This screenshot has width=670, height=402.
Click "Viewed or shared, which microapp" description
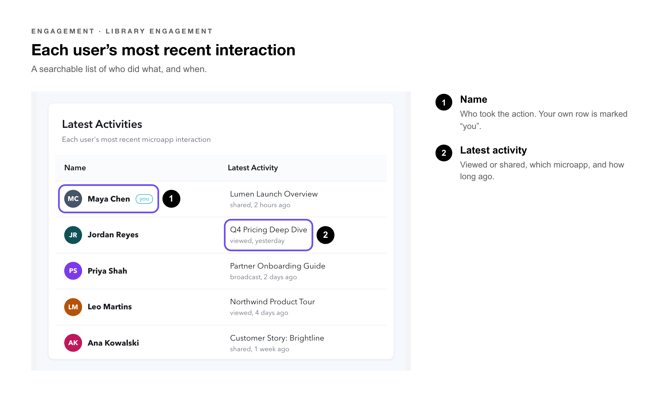542,170
